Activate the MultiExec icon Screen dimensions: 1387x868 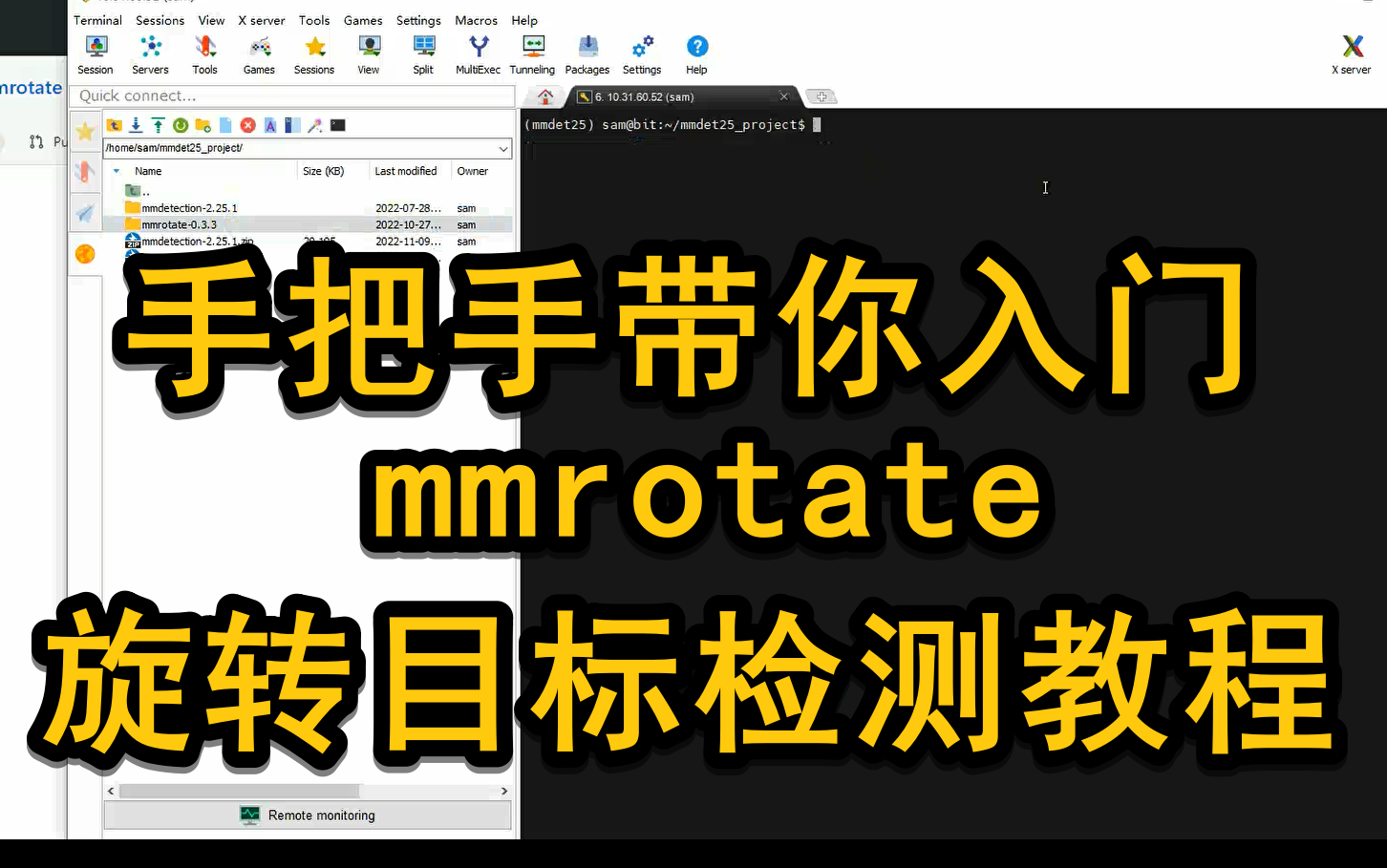(x=478, y=54)
